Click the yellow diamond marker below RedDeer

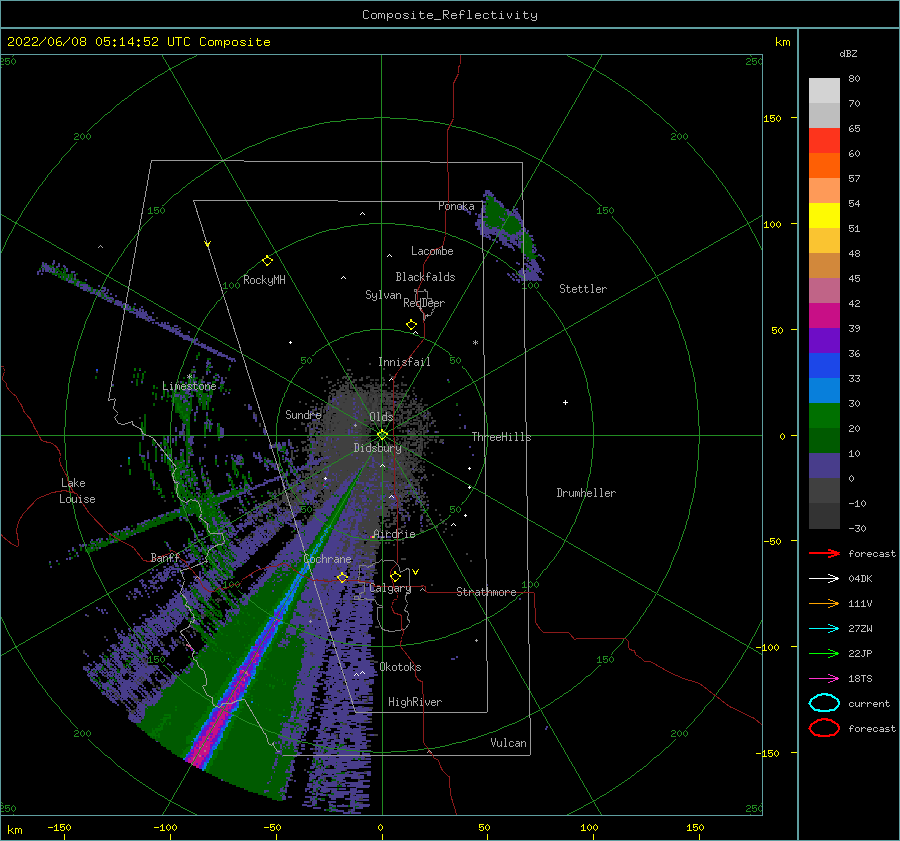coord(411,324)
